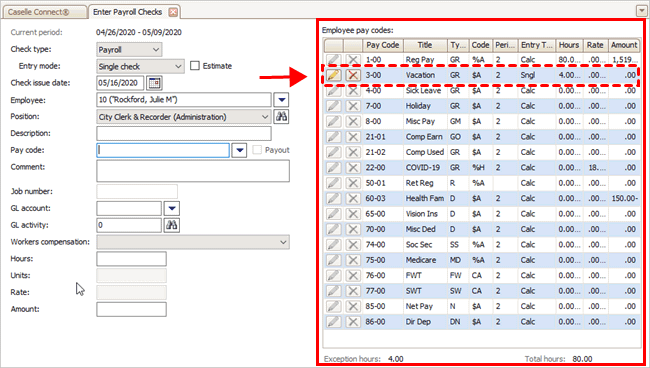Click the Description input field

point(184,133)
